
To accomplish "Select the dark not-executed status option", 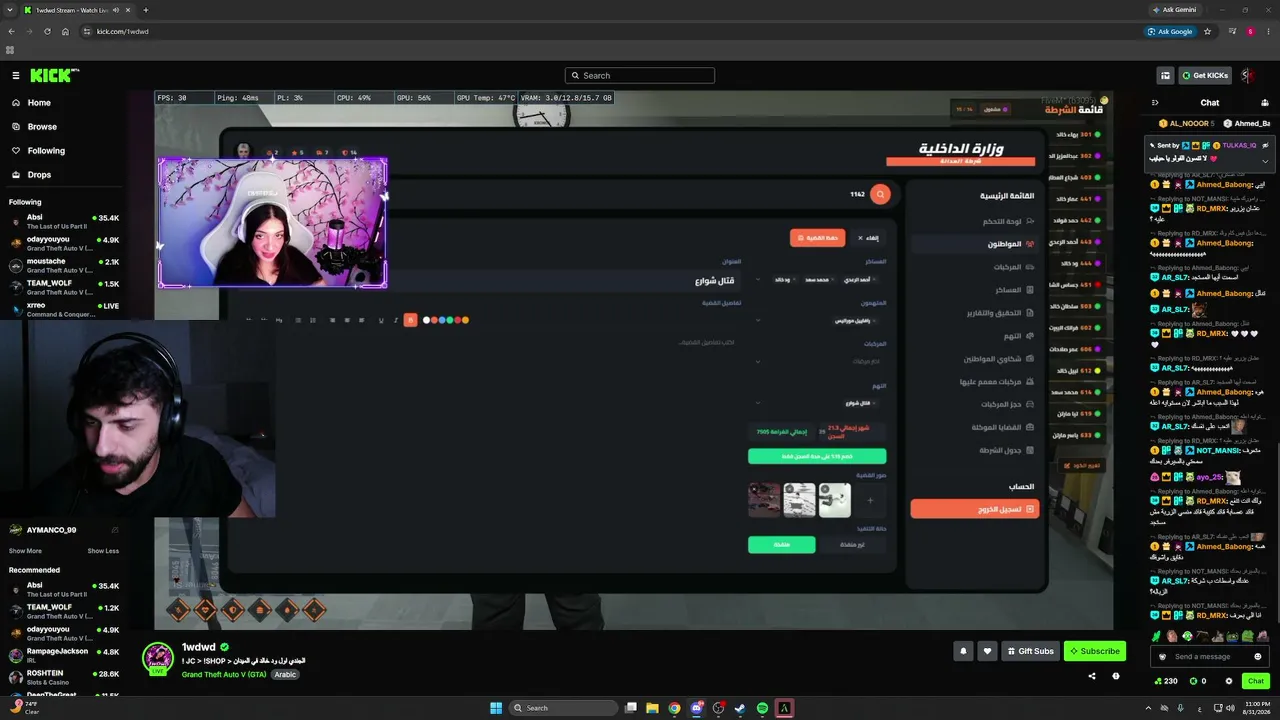I will pos(852,545).
